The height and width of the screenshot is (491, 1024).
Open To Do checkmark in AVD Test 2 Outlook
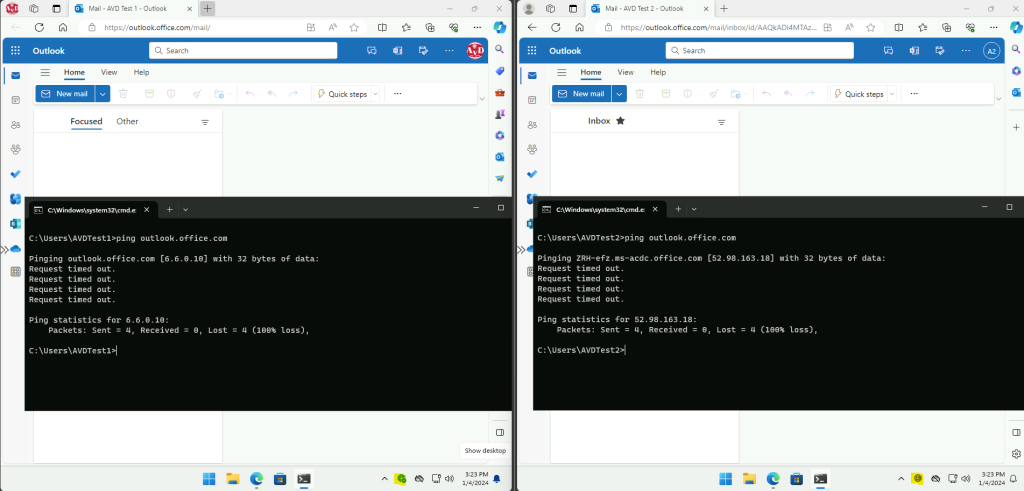tap(532, 174)
